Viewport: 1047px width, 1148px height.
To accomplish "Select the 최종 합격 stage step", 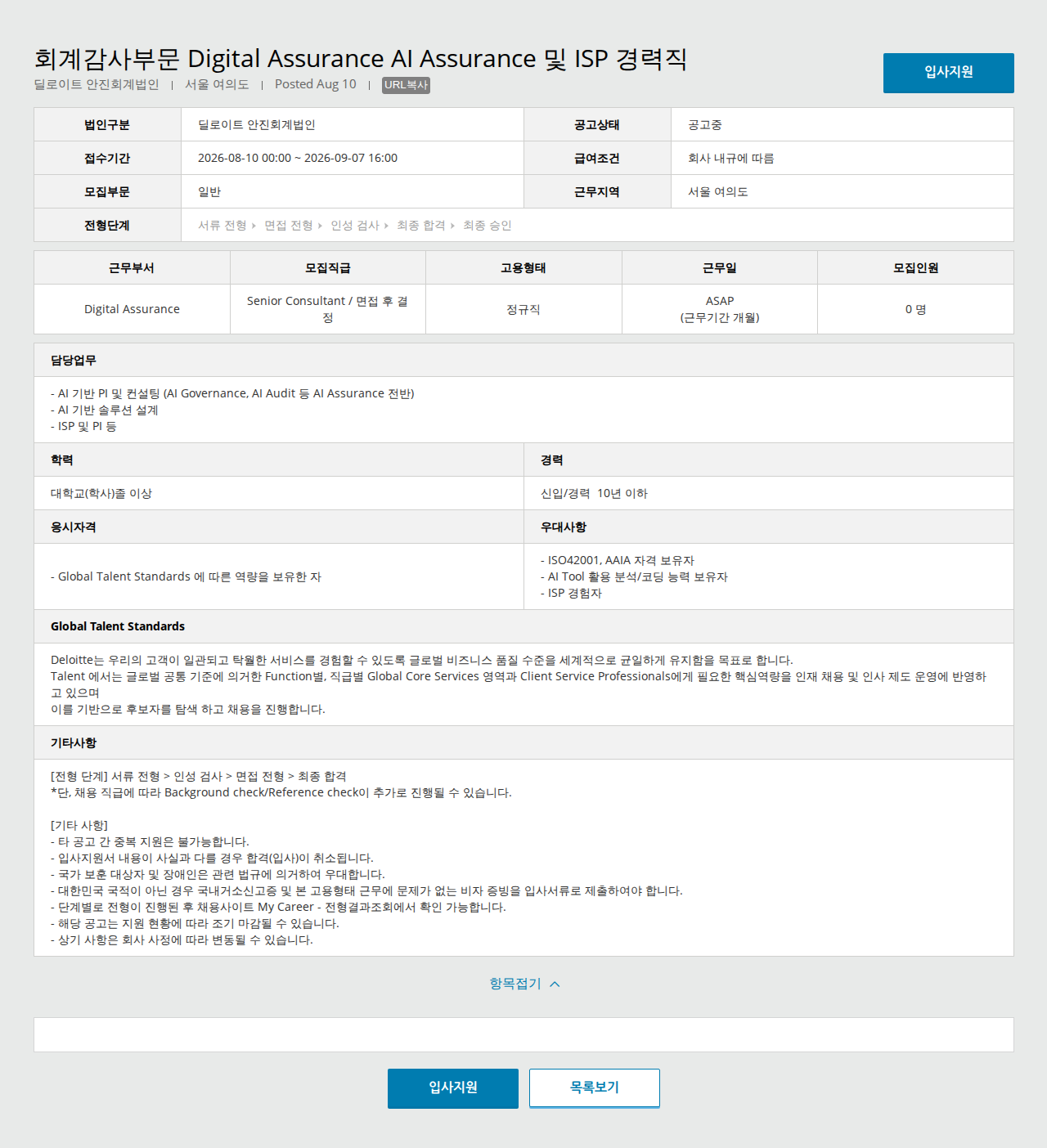I will pyautogui.click(x=421, y=226).
